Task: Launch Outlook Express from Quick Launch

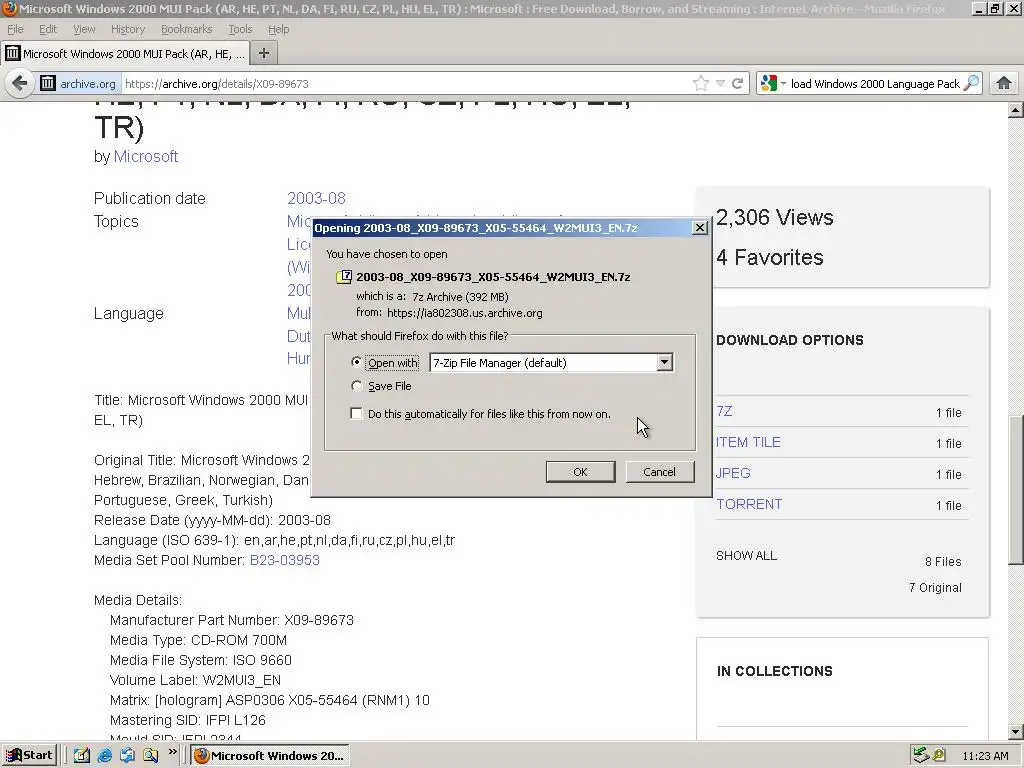Action: tap(127, 756)
